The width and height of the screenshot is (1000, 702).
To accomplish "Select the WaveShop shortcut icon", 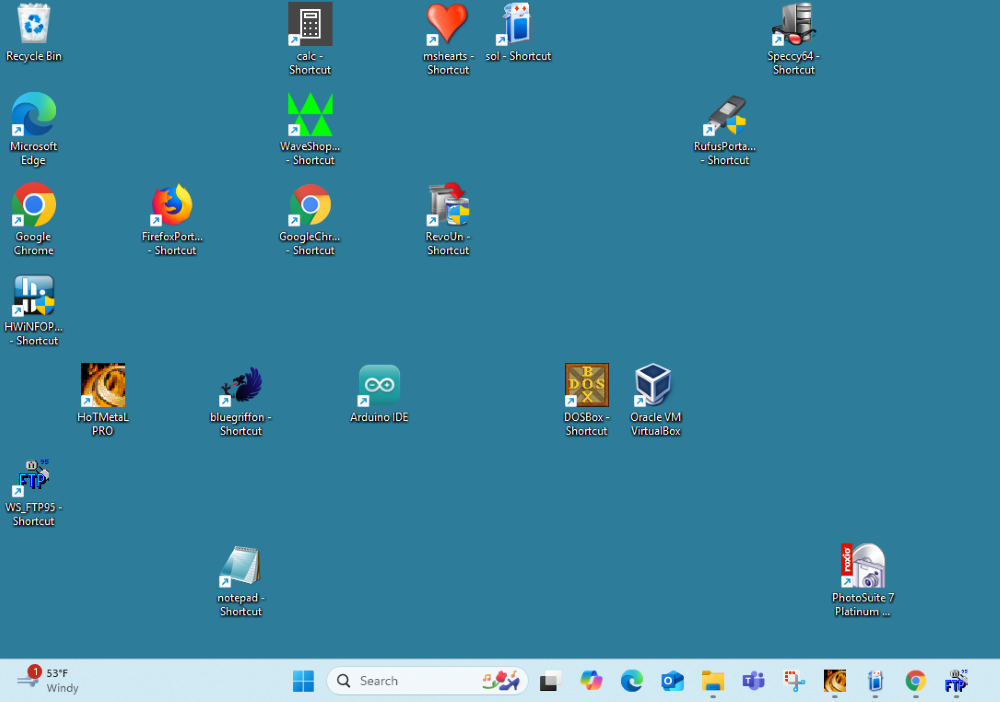I will (x=310, y=115).
